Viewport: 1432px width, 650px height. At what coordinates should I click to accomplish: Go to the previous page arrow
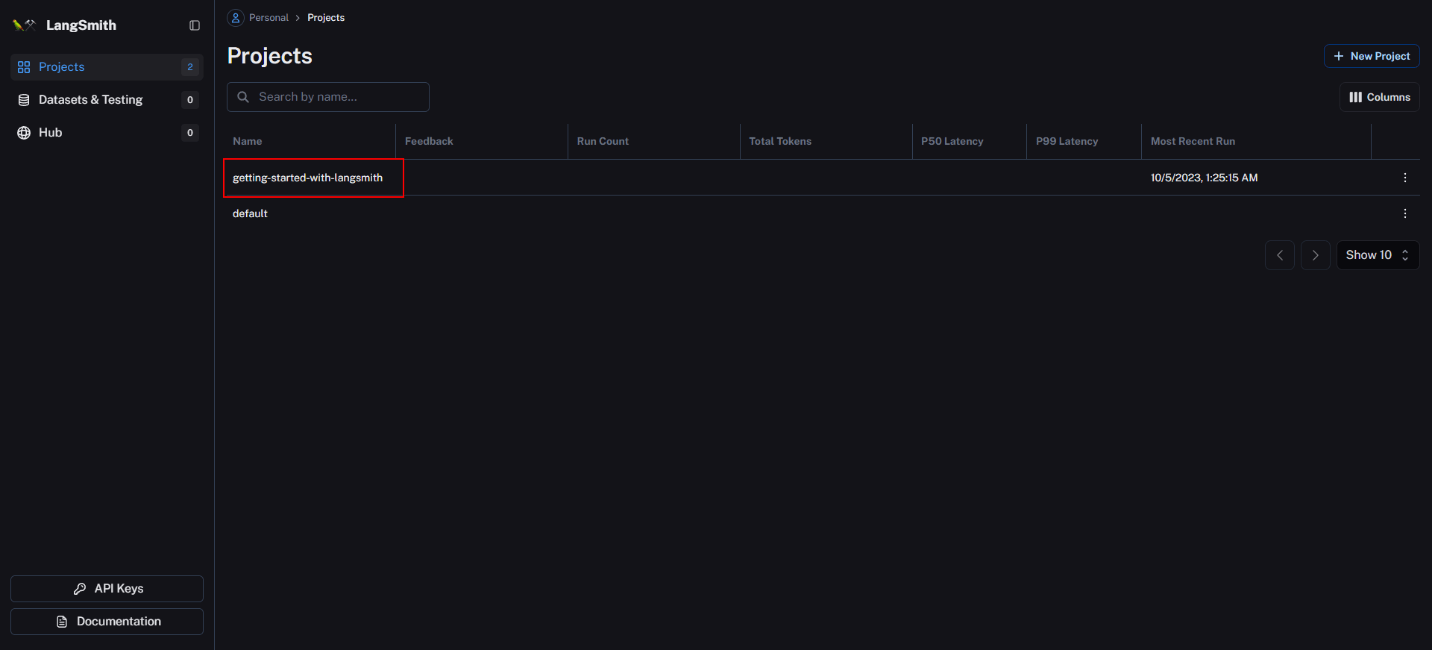point(1279,255)
